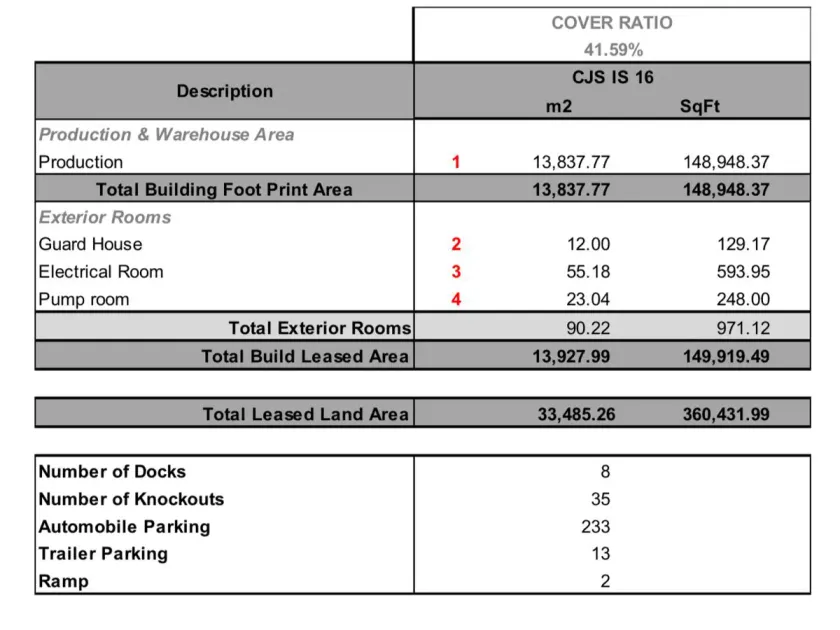Click the Production row label

pyautogui.click(x=81, y=162)
